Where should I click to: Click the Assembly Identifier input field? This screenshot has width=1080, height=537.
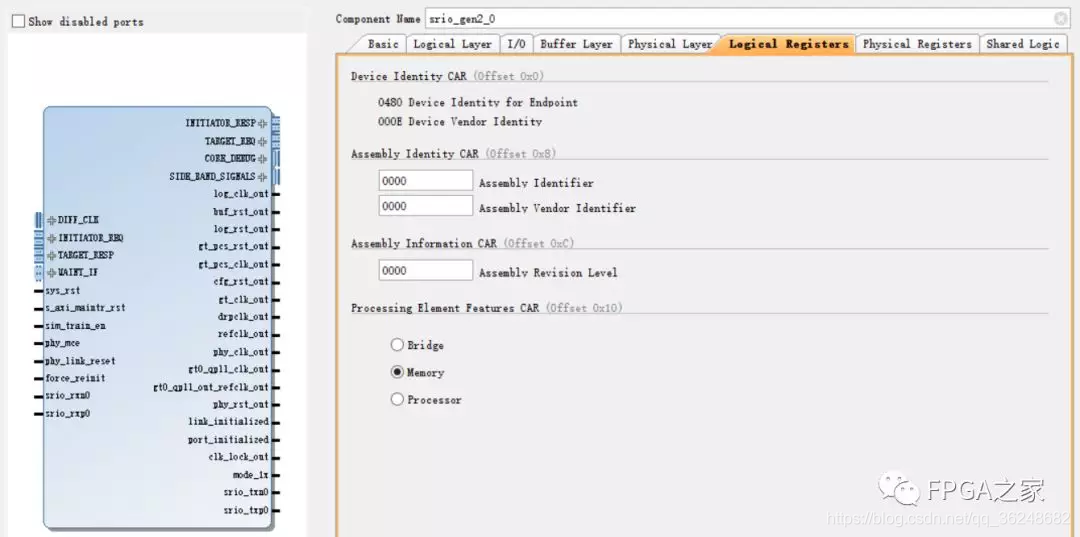(x=426, y=181)
